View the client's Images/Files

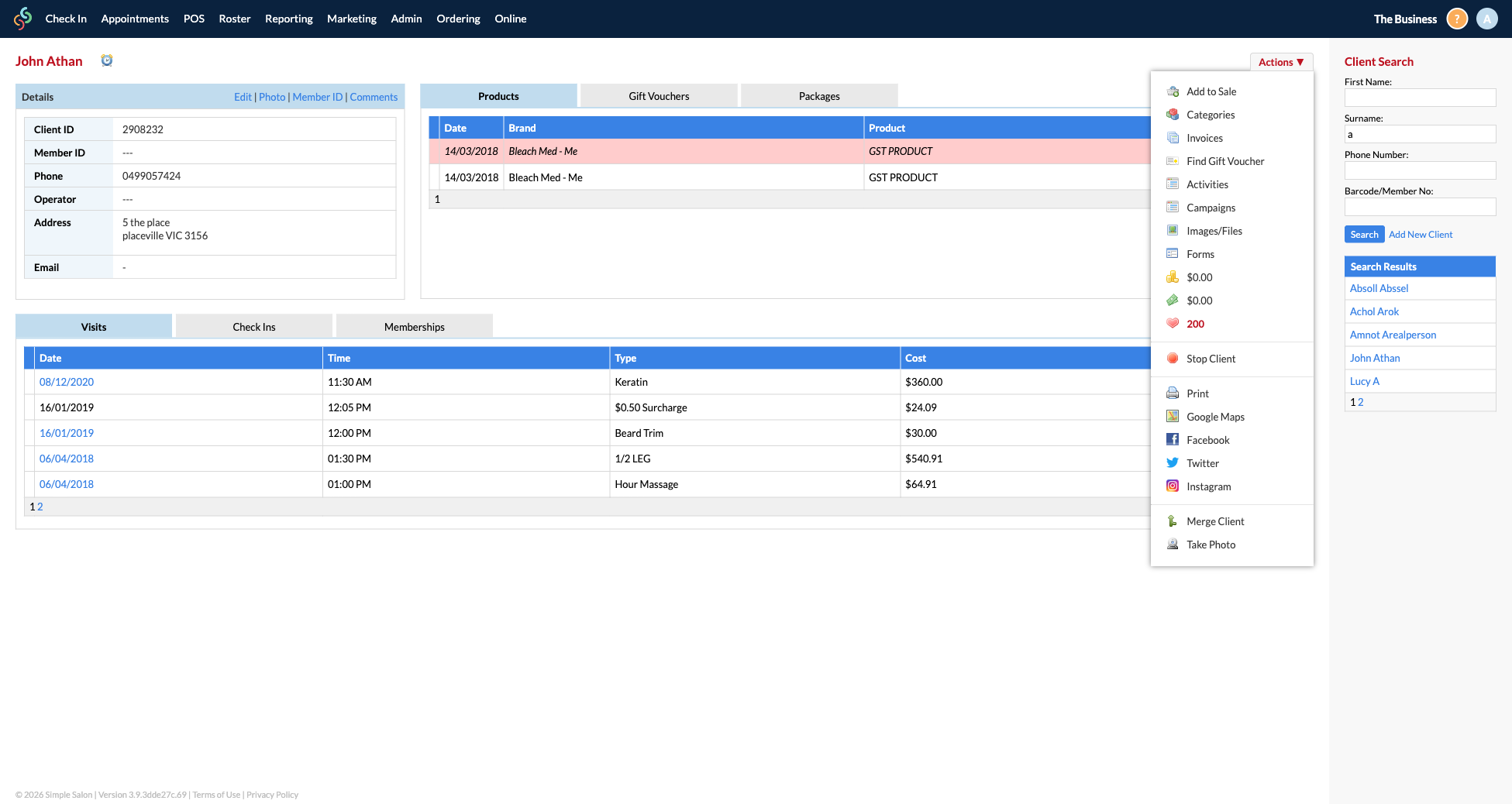point(1214,230)
